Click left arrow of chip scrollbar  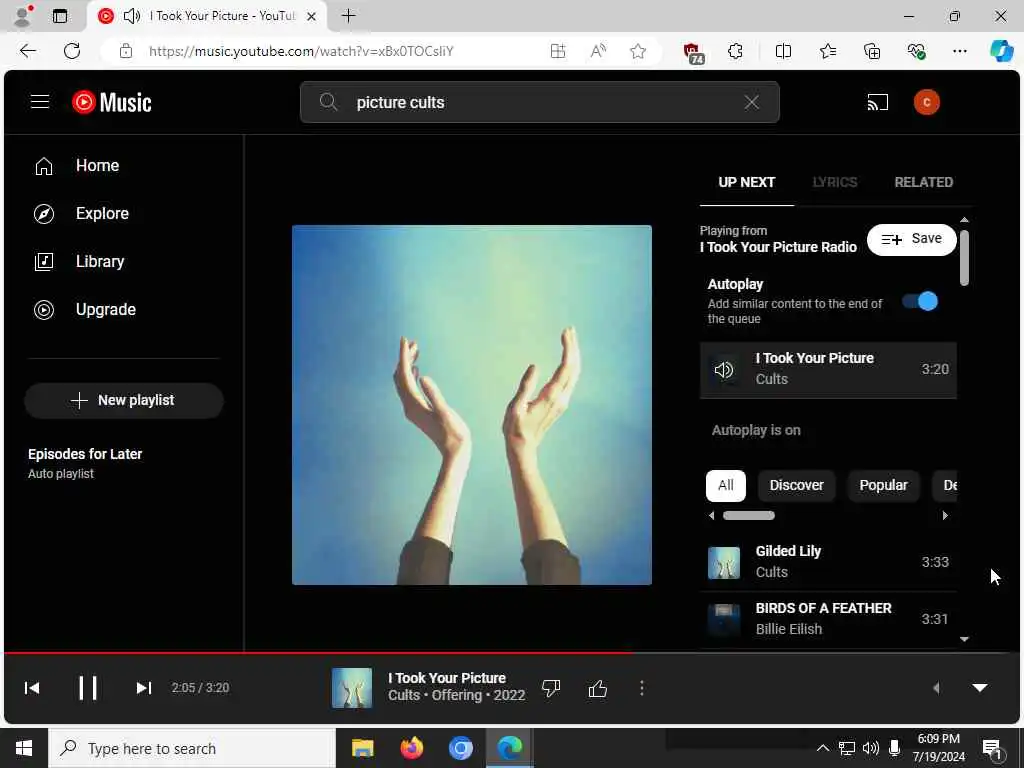point(711,516)
